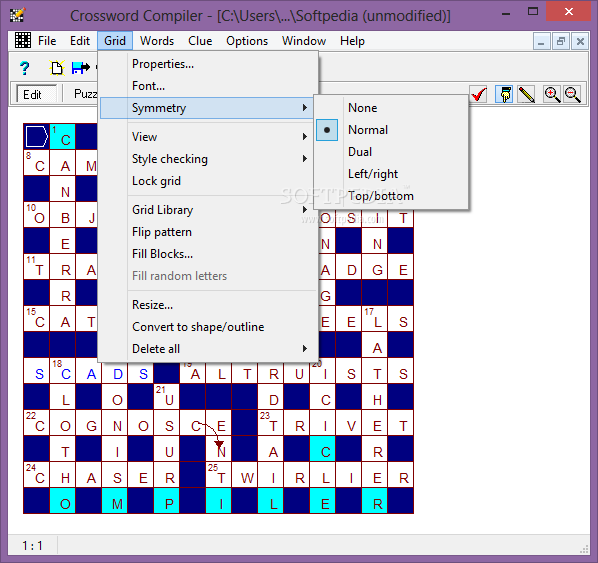598x563 pixels.
Task: Click the New puzzle document icon
Action: click(x=57, y=68)
